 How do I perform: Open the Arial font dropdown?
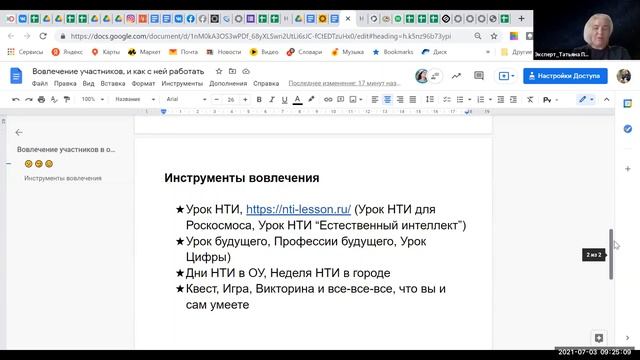pos(186,99)
